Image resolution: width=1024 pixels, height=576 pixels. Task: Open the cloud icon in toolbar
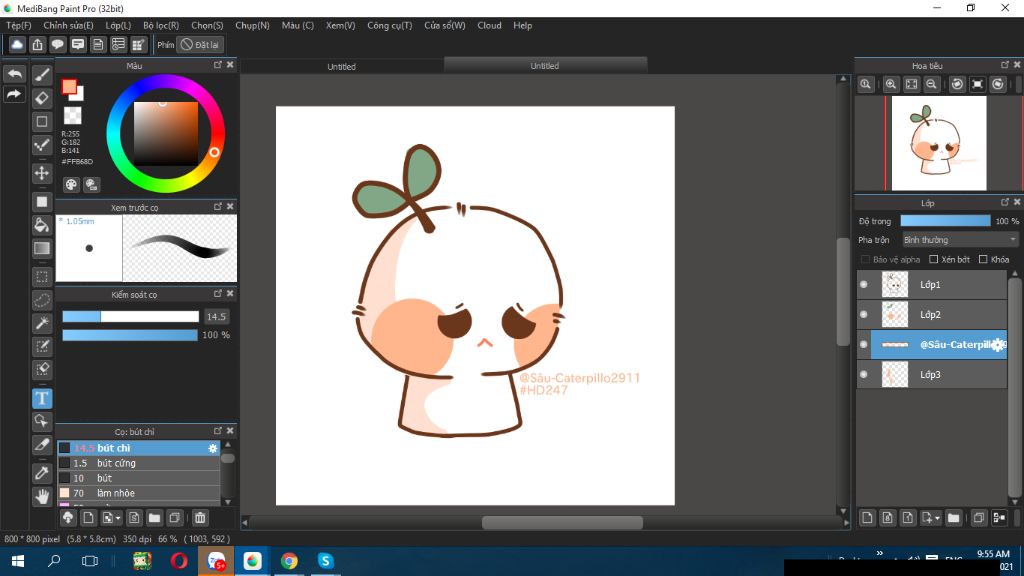click(17, 44)
